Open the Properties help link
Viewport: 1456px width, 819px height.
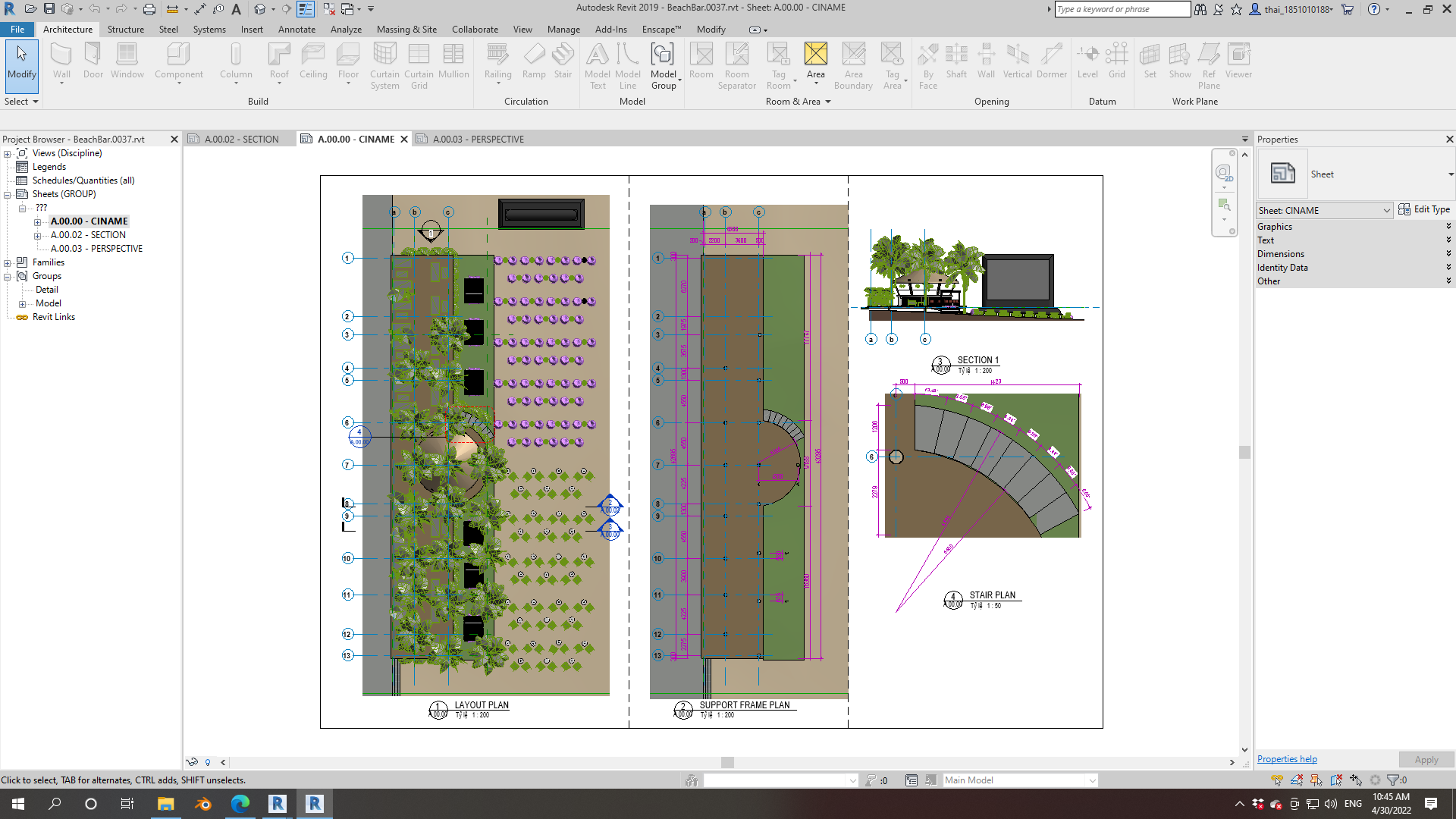(1287, 759)
